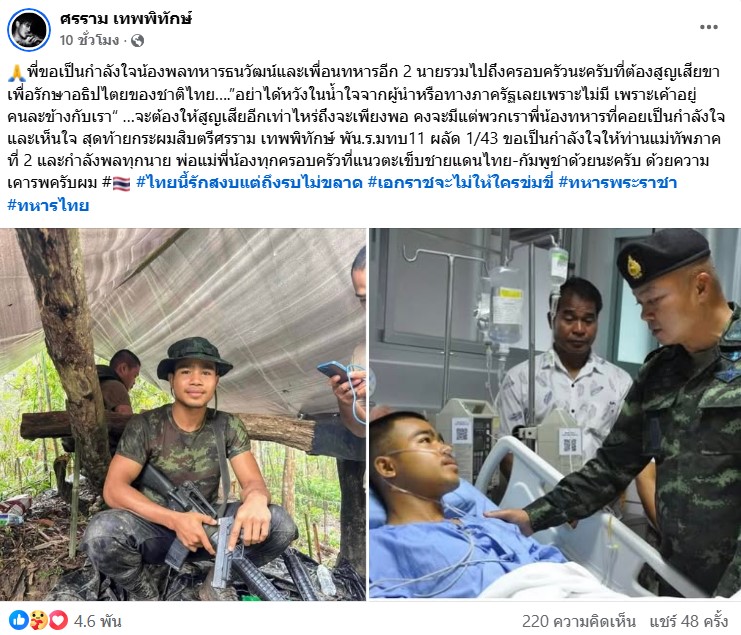
Task: Open the three-dot post options menu
Action: click(x=708, y=27)
